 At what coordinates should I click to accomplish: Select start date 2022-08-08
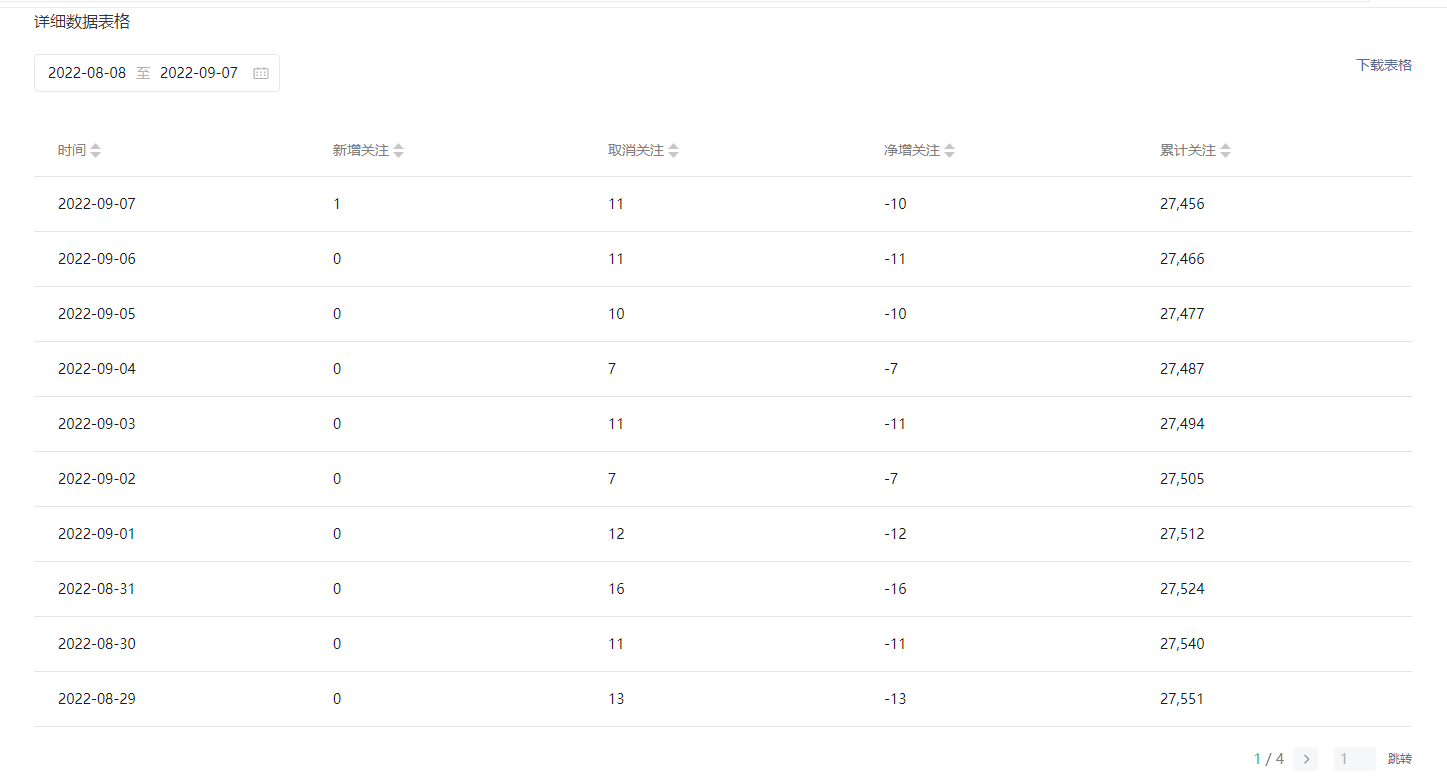coord(87,73)
